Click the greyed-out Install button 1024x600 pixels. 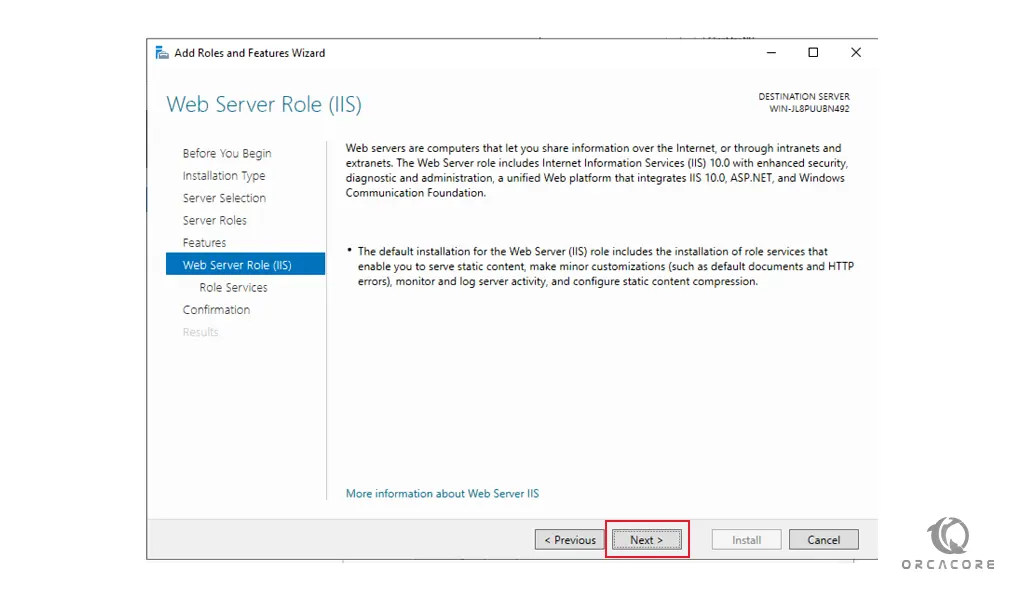pos(746,540)
